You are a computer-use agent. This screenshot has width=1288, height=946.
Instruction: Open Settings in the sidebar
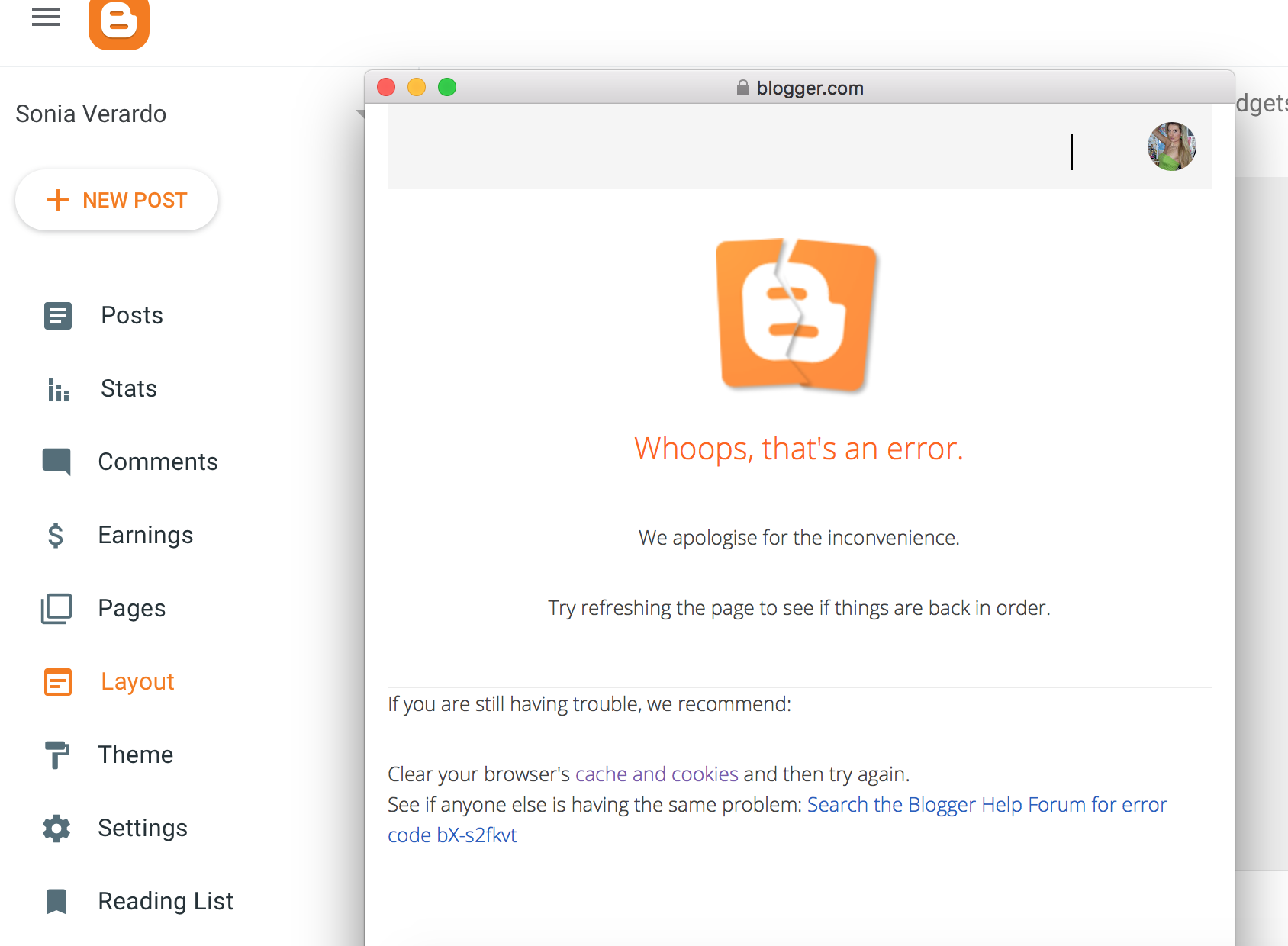[143, 829]
